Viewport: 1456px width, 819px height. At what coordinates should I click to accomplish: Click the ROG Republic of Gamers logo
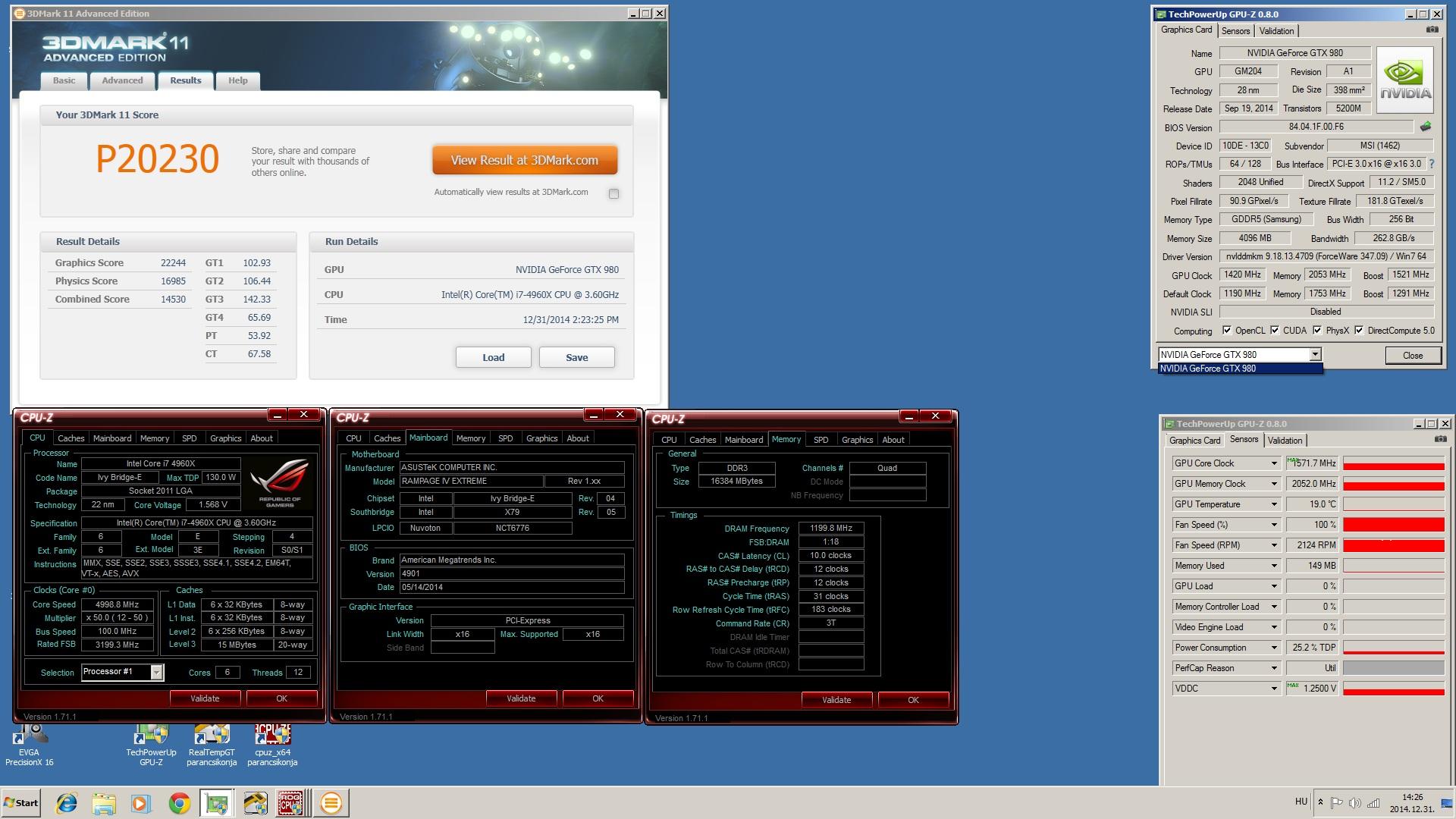(280, 482)
